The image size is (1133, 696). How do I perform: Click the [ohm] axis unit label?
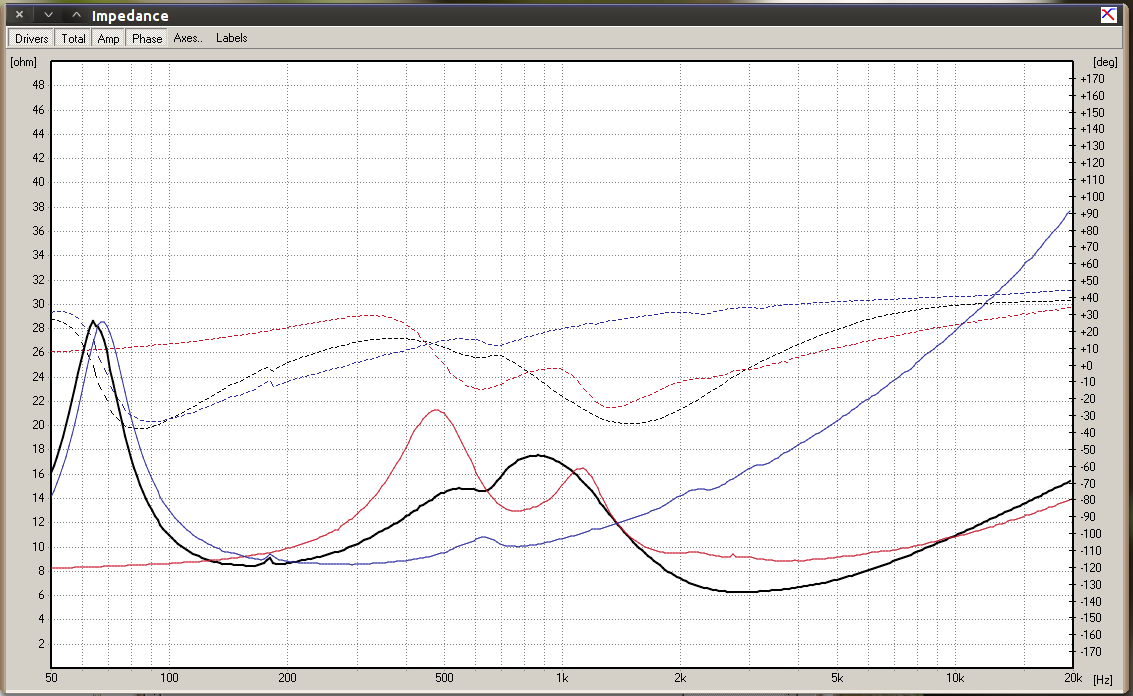point(23,62)
